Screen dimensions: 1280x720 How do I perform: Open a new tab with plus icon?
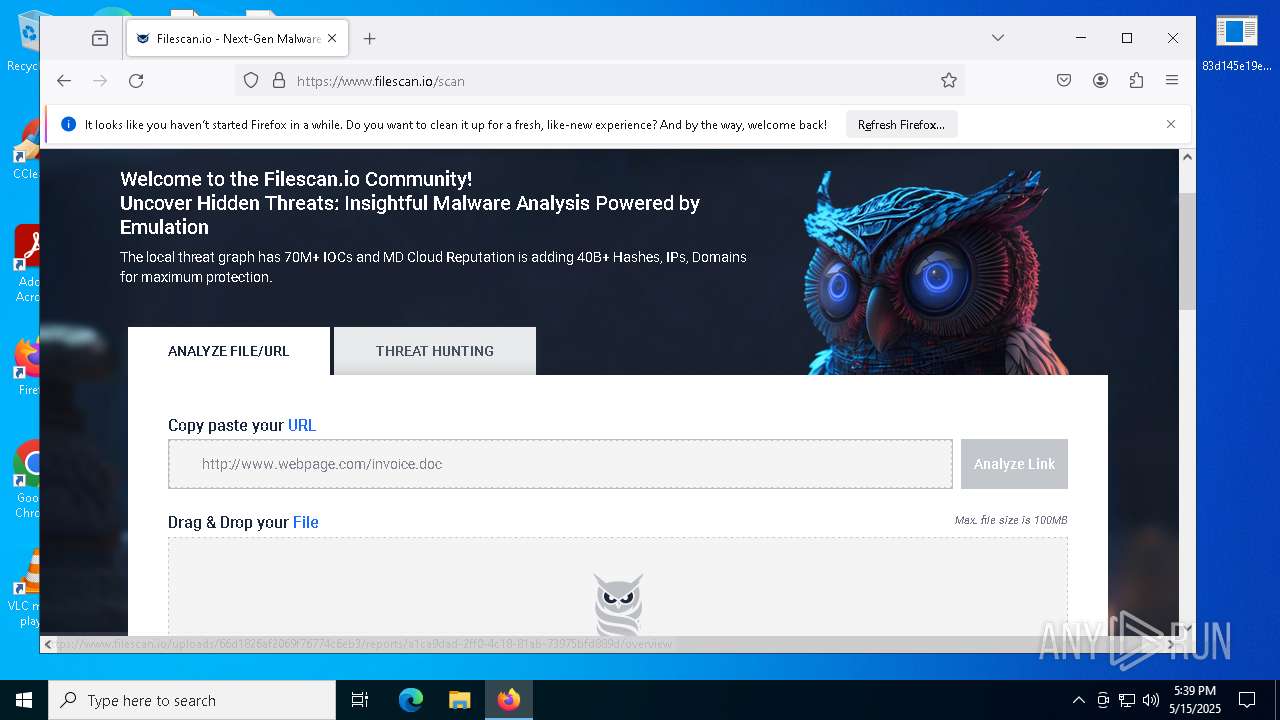point(370,39)
